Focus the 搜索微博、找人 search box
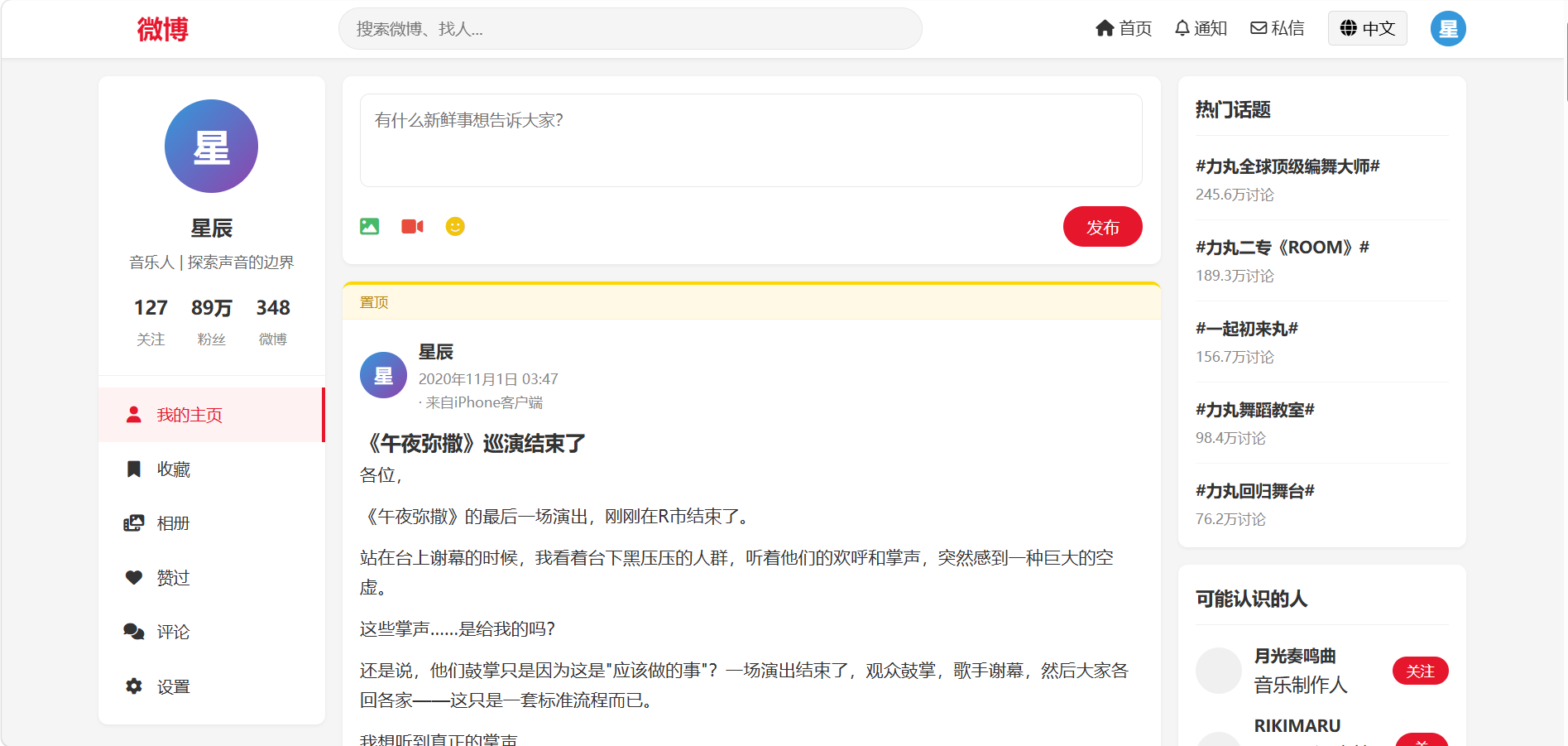This screenshot has width=1568, height=746. [x=630, y=29]
